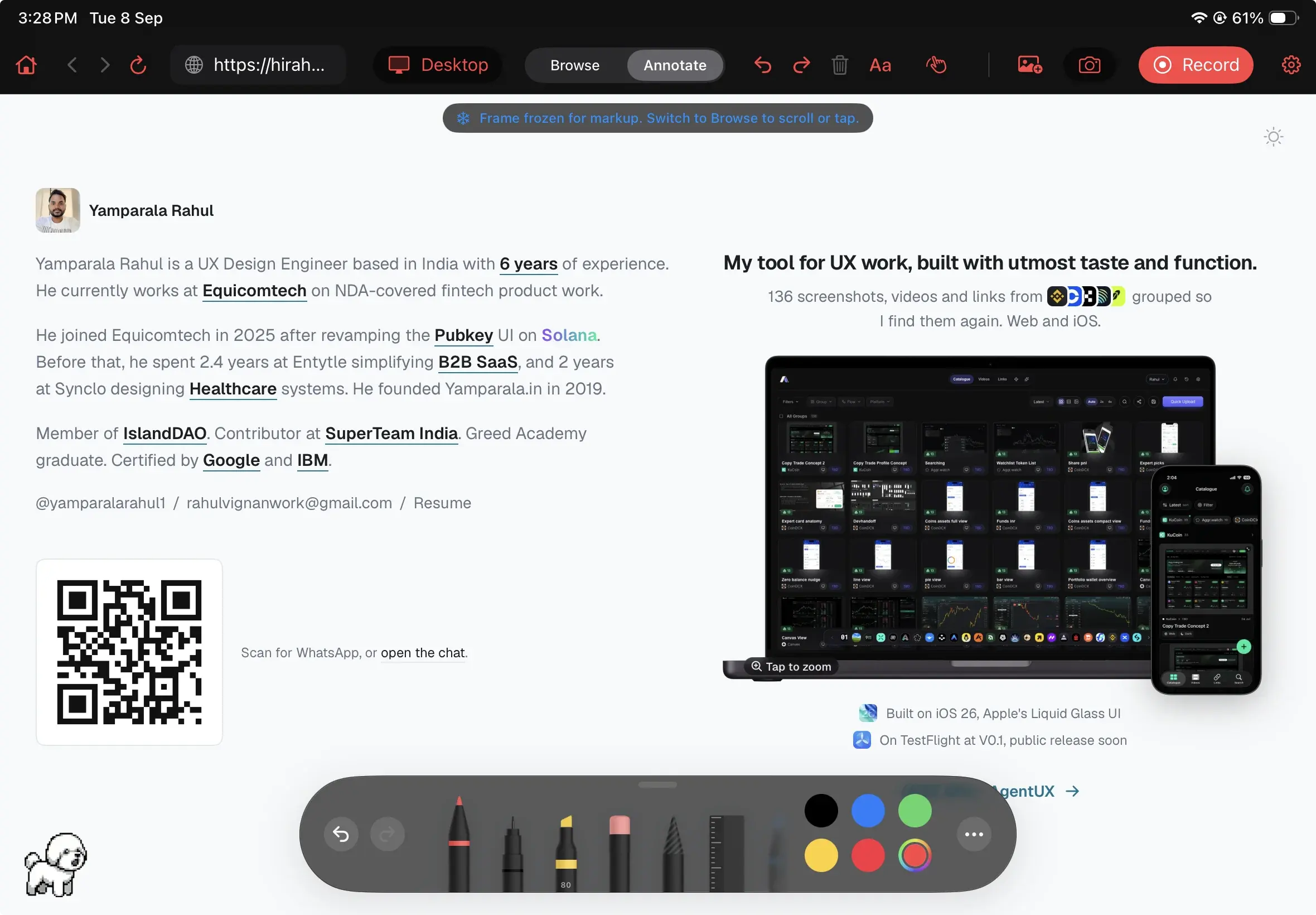The width and height of the screenshot is (1316, 915).
Task: Redo annotation in top toolbar
Action: [x=801, y=65]
